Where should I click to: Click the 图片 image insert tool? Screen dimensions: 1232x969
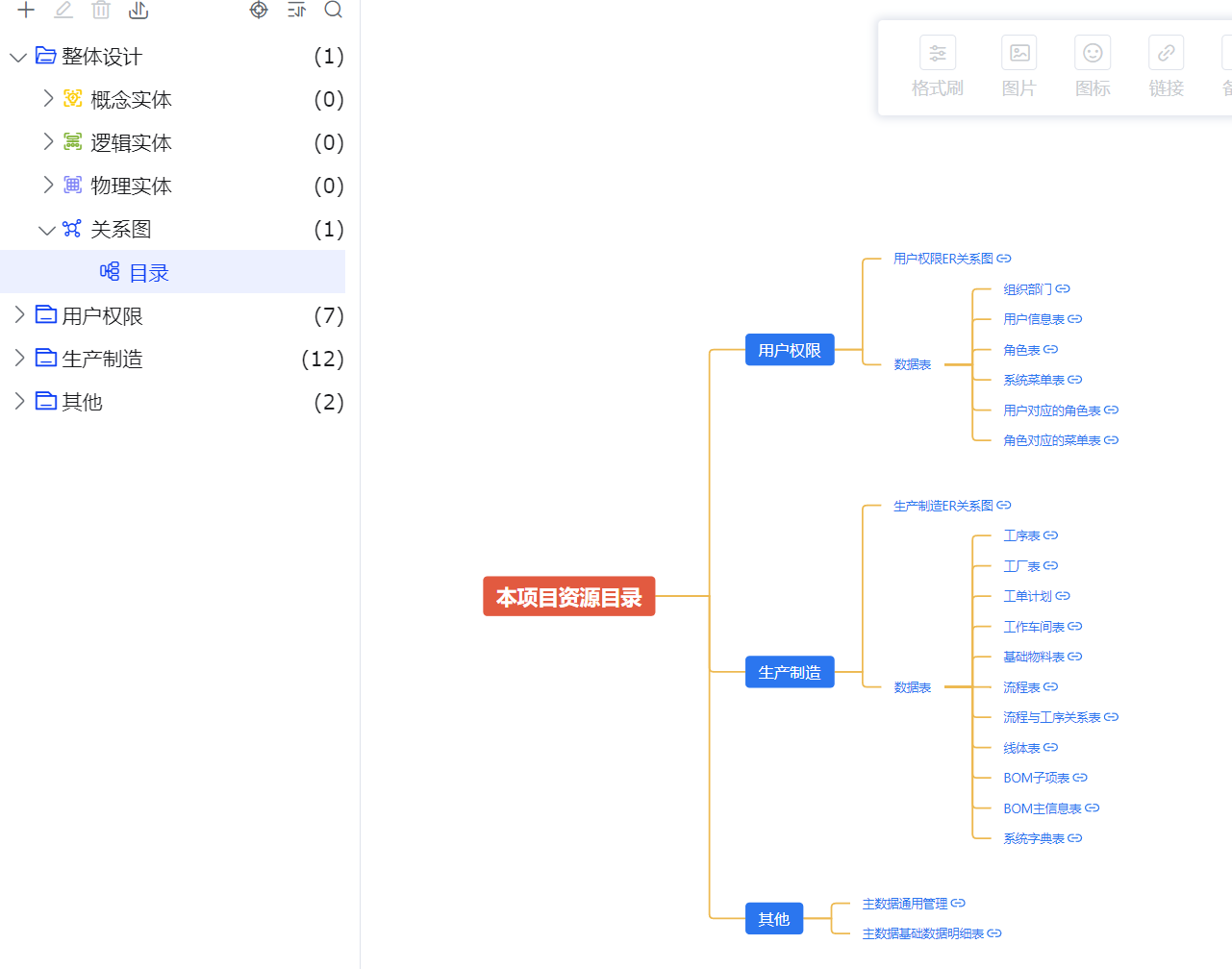[1018, 67]
